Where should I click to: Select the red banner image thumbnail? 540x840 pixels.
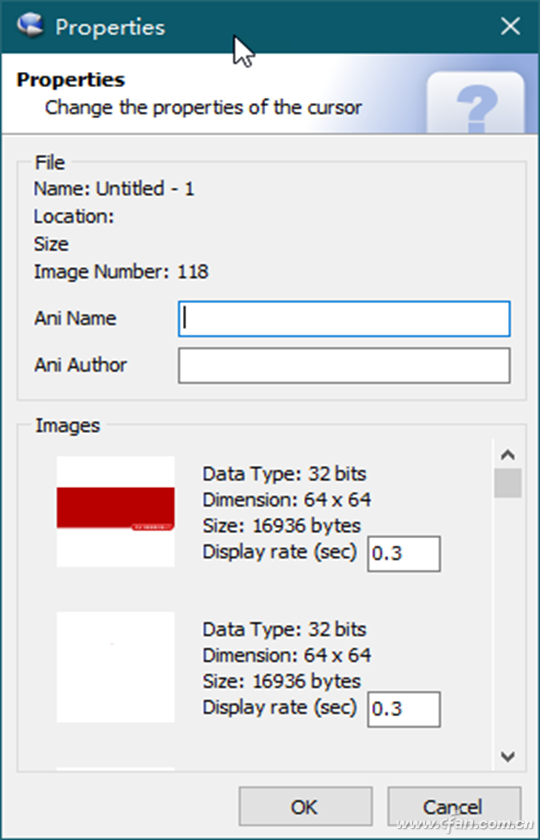[116, 511]
